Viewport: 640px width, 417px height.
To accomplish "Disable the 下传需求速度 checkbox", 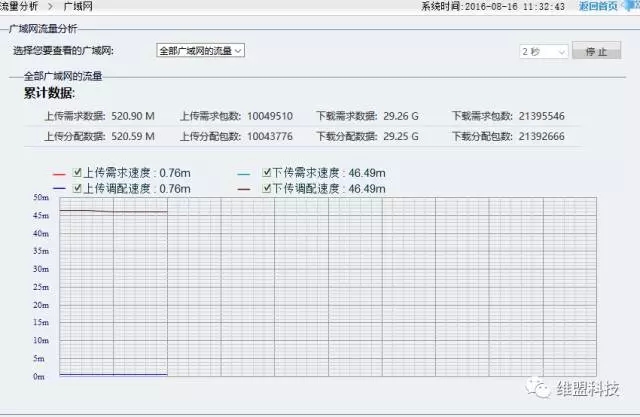I will (x=265, y=171).
